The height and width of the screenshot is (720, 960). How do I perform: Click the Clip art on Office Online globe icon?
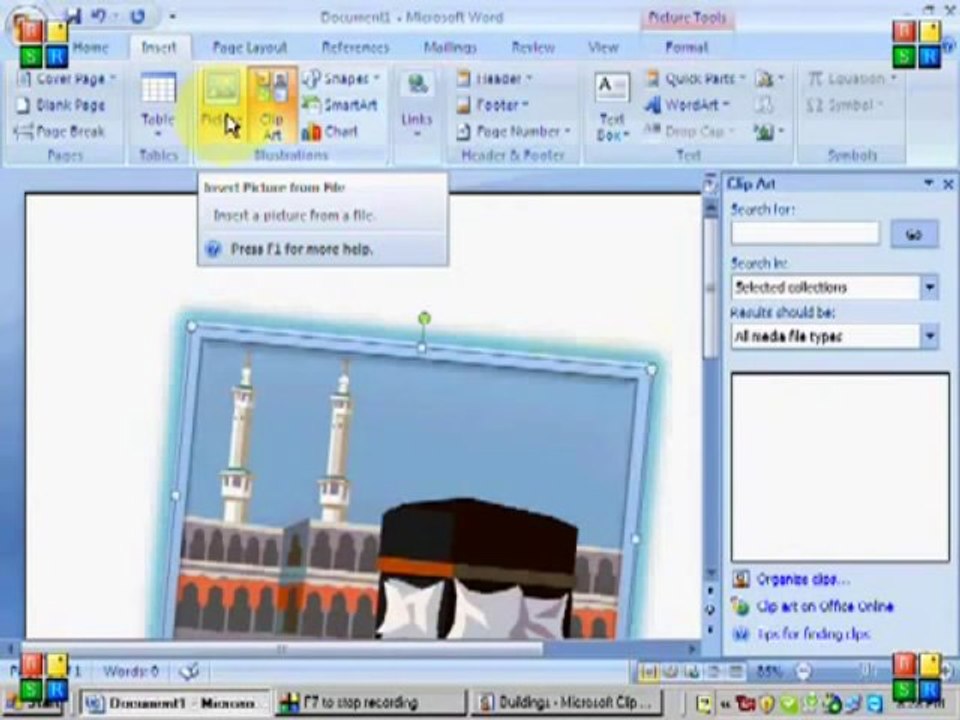[741, 606]
